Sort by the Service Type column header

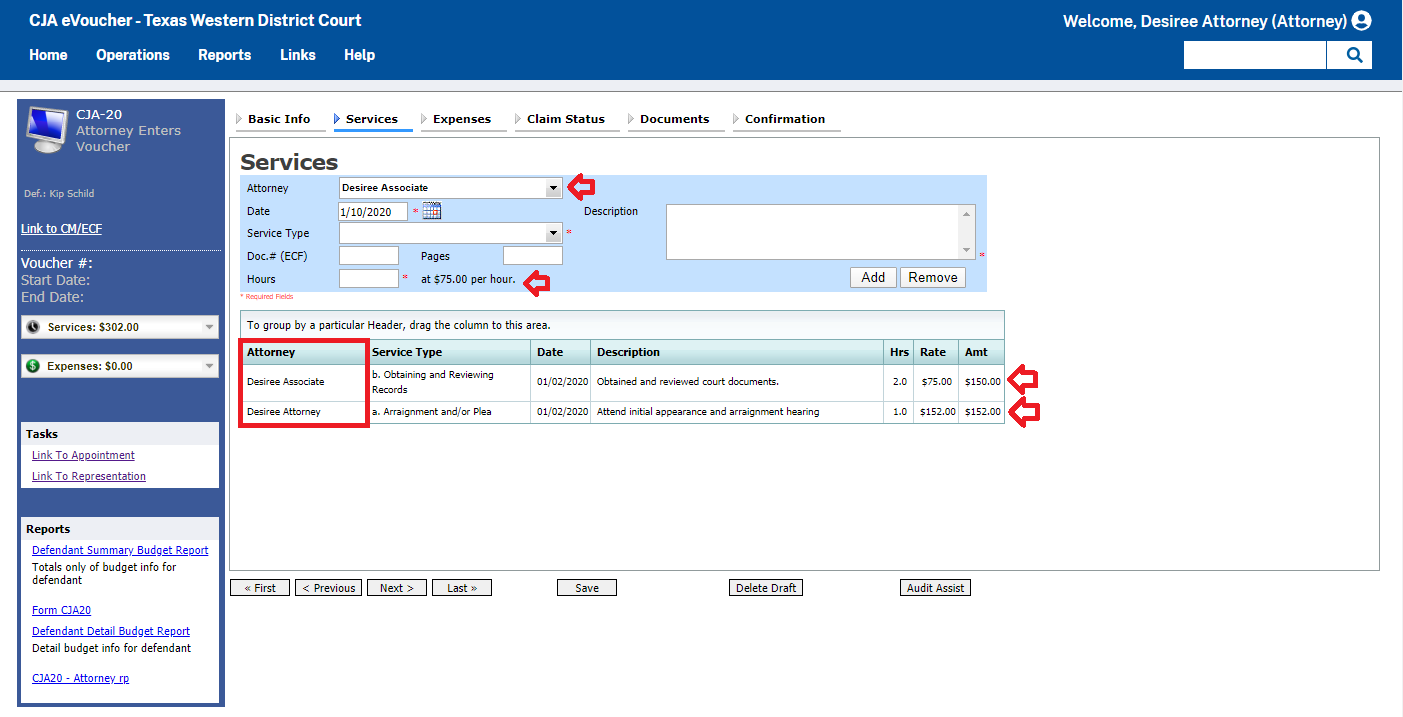coord(407,352)
